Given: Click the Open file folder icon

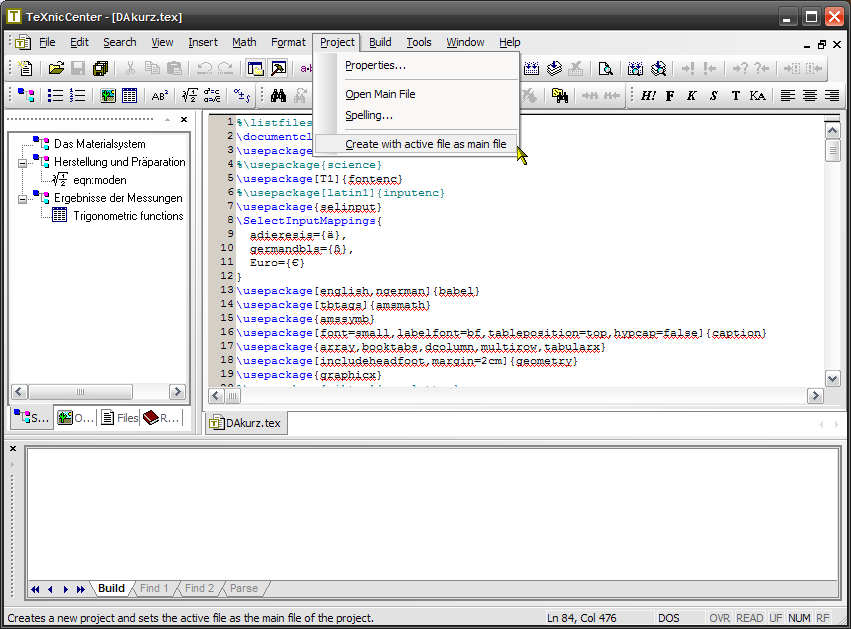Looking at the screenshot, I should (x=56, y=68).
